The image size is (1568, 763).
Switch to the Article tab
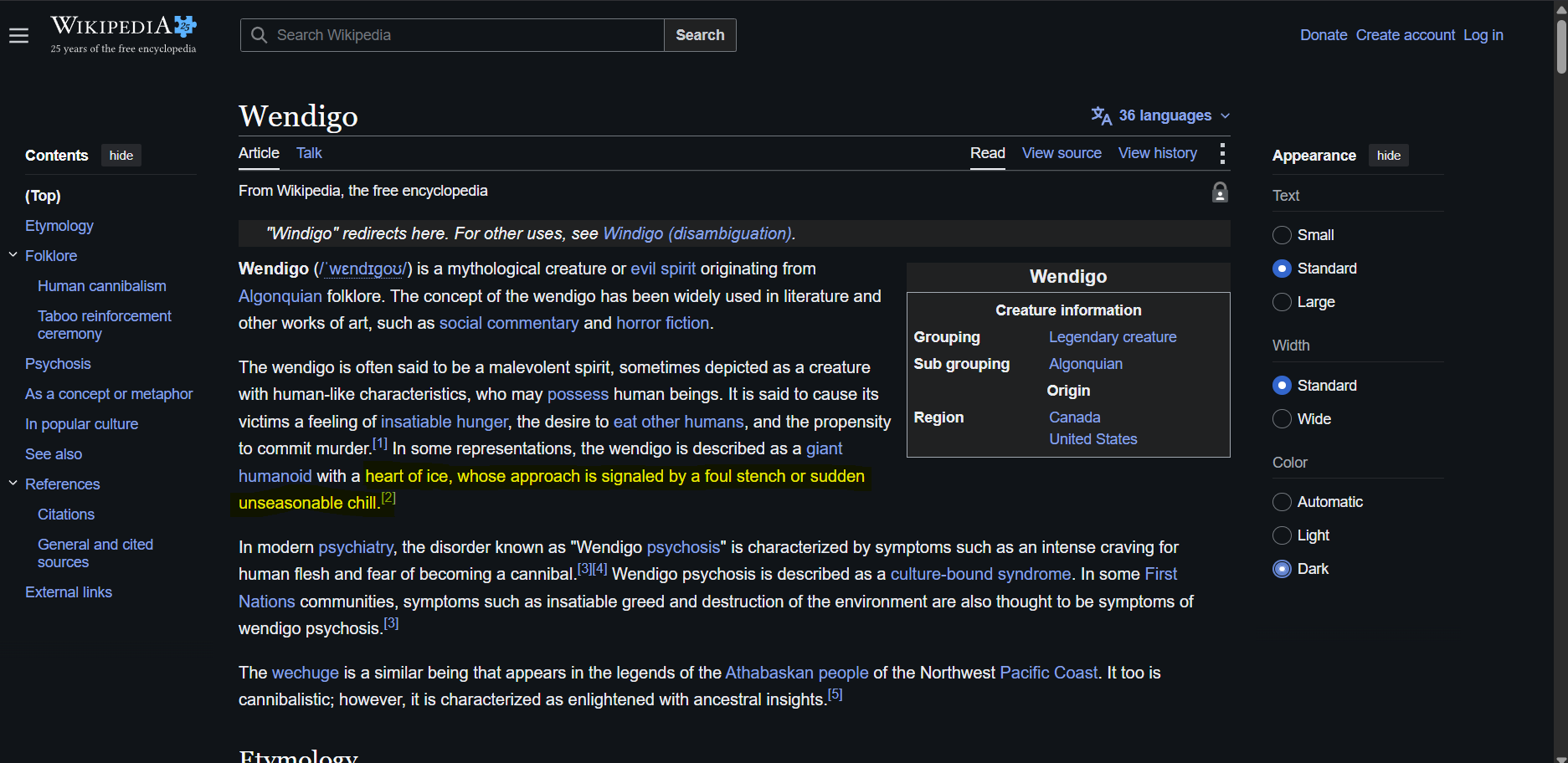click(259, 153)
